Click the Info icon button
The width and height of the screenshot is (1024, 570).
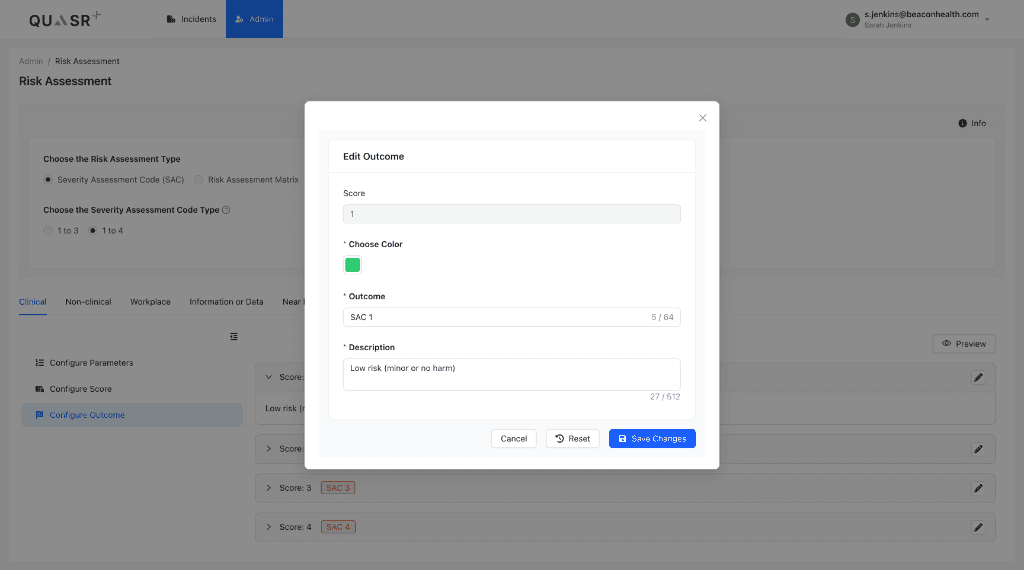(x=972, y=123)
